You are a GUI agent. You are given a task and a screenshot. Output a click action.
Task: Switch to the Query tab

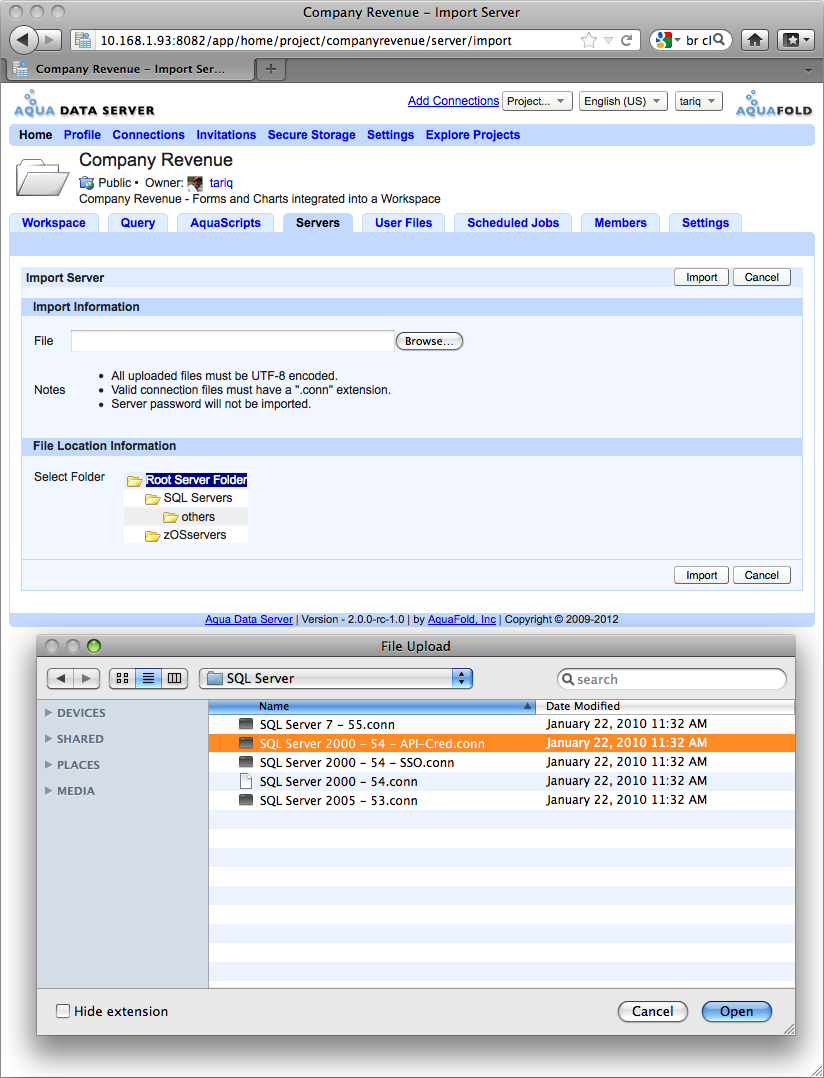coord(138,223)
